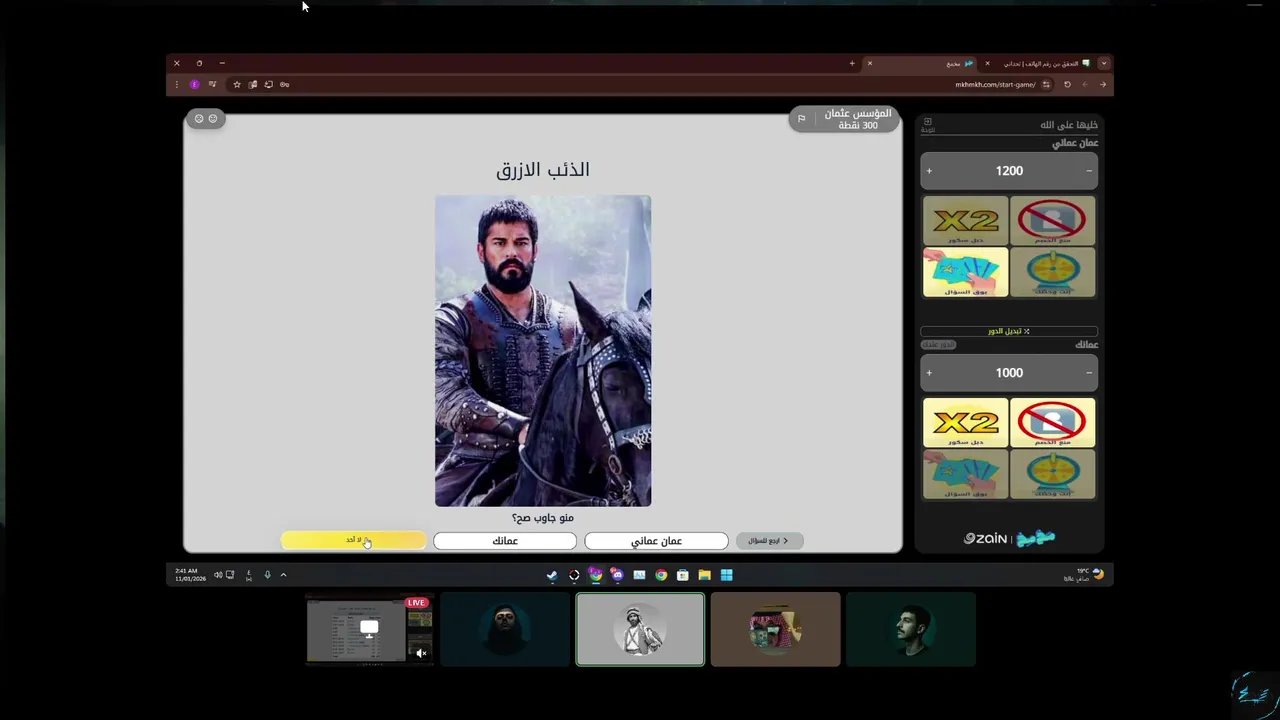The image size is (1280, 720).
Task: Pick the question cards power-up for عمان عماني
Action: click(x=965, y=272)
